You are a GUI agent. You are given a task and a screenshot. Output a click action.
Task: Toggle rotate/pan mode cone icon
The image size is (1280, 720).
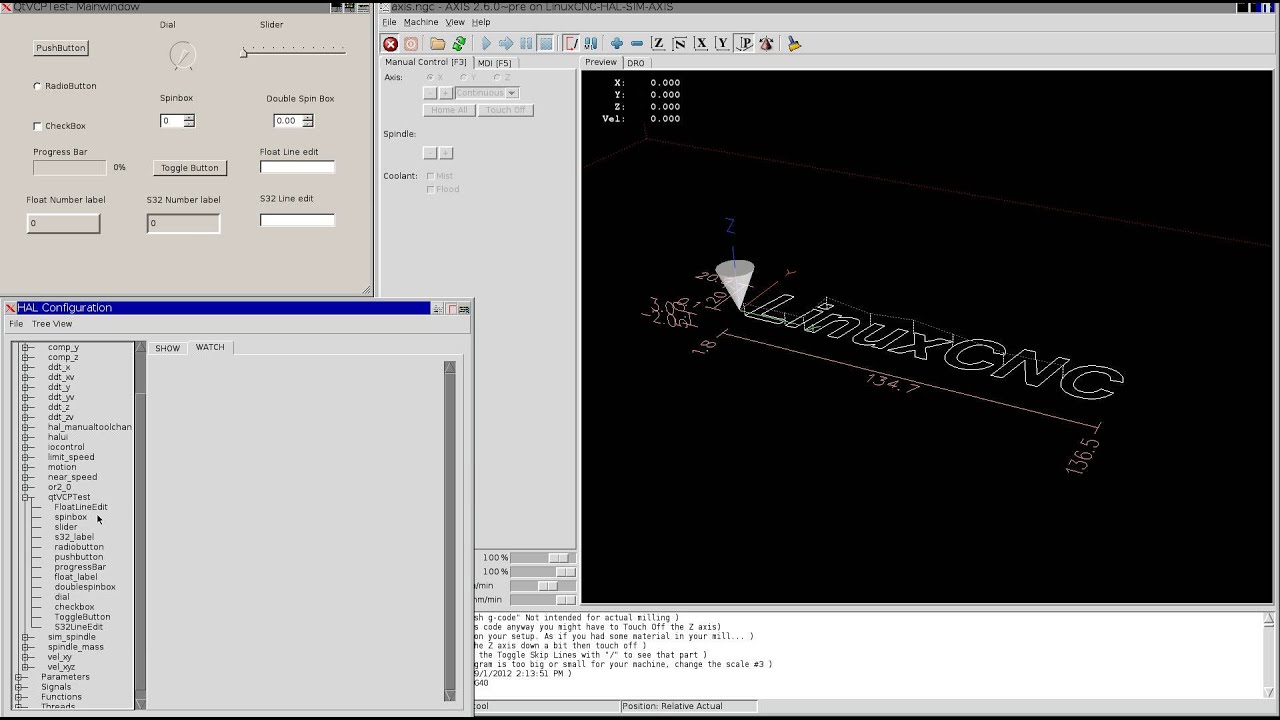click(767, 44)
